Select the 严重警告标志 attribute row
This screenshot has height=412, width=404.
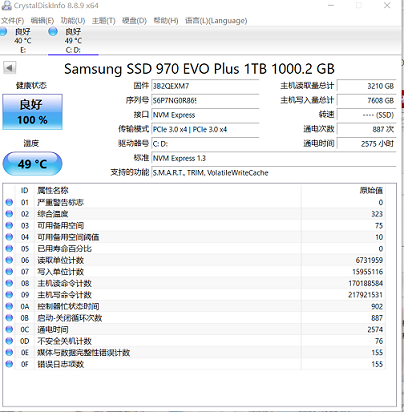pyautogui.click(x=195, y=202)
